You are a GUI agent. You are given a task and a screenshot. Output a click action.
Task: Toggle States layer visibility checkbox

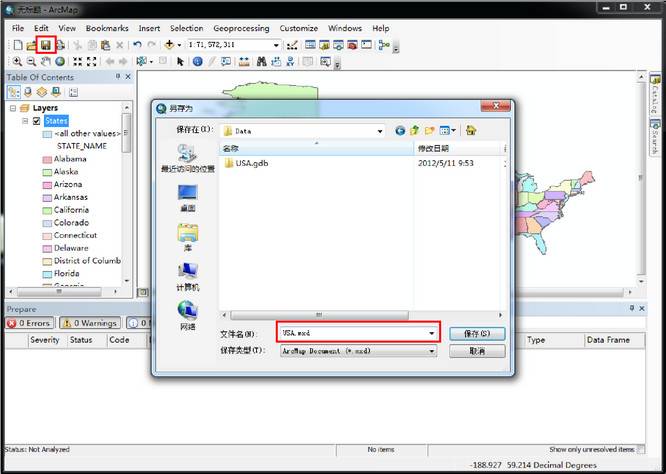coord(37,121)
